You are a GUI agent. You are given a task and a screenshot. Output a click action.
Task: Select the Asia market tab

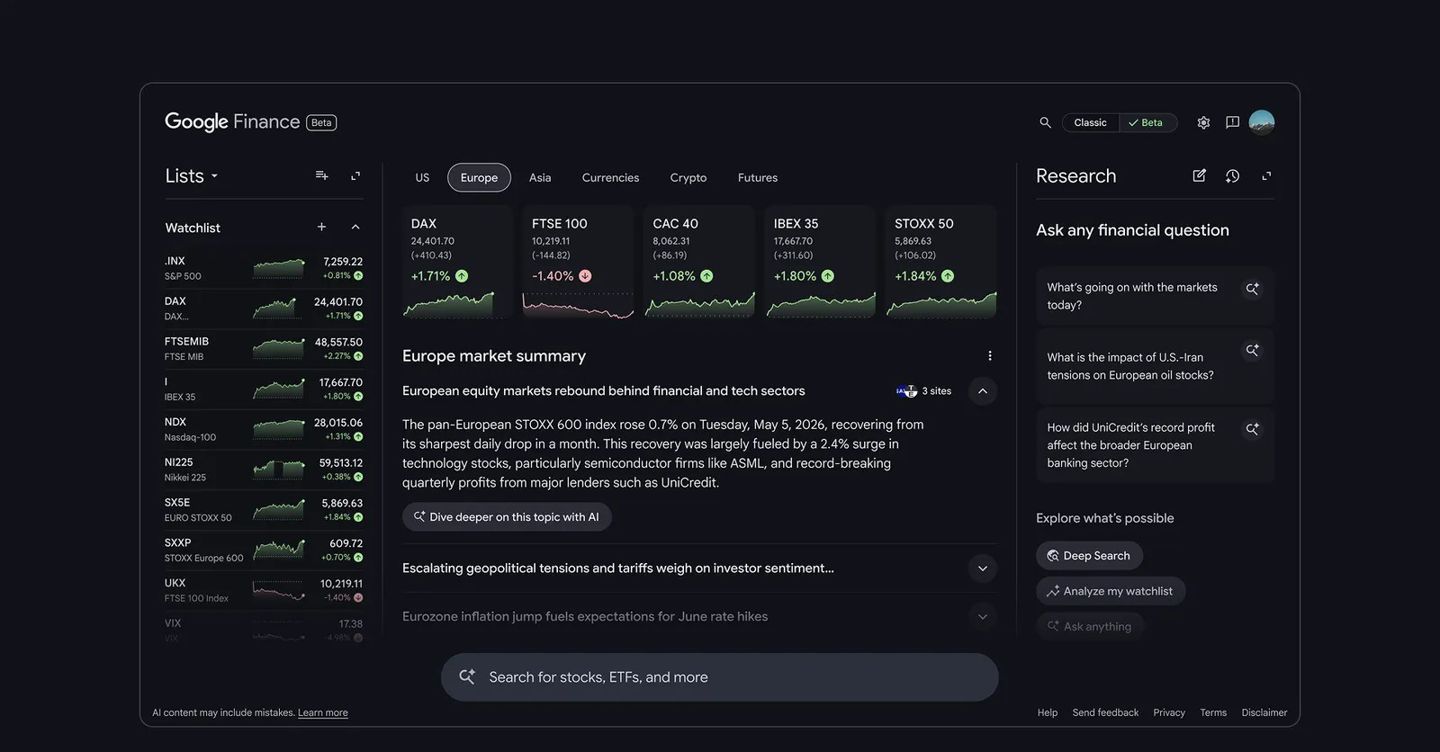pos(540,178)
